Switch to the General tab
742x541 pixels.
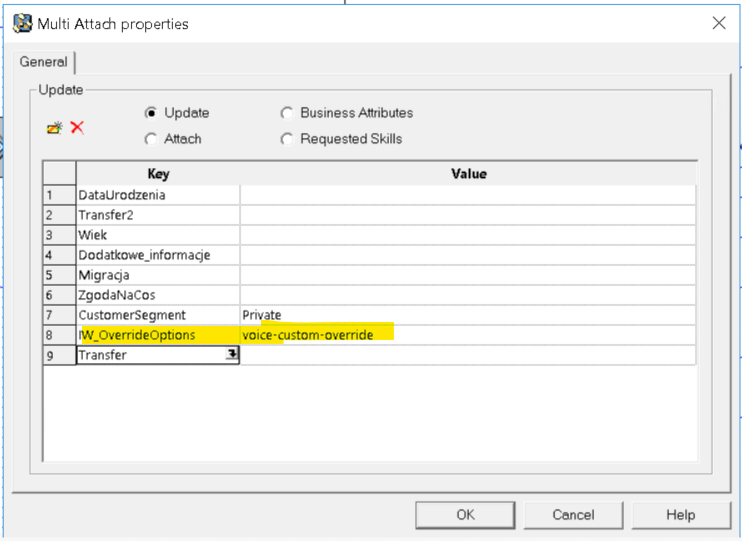(x=43, y=62)
